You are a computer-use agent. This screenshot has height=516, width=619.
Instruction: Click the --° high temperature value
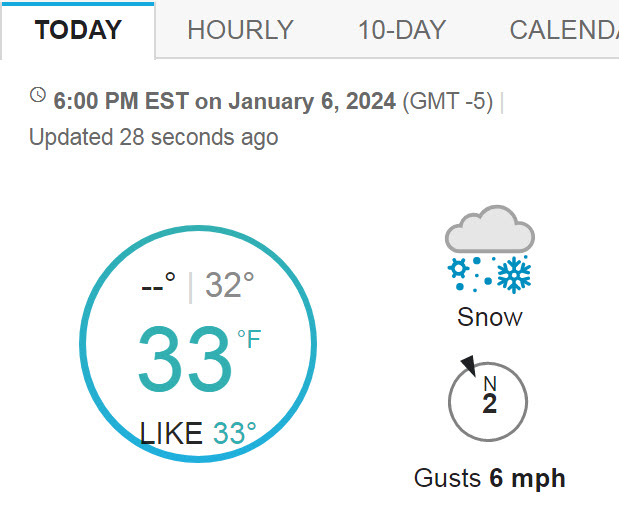[158, 285]
